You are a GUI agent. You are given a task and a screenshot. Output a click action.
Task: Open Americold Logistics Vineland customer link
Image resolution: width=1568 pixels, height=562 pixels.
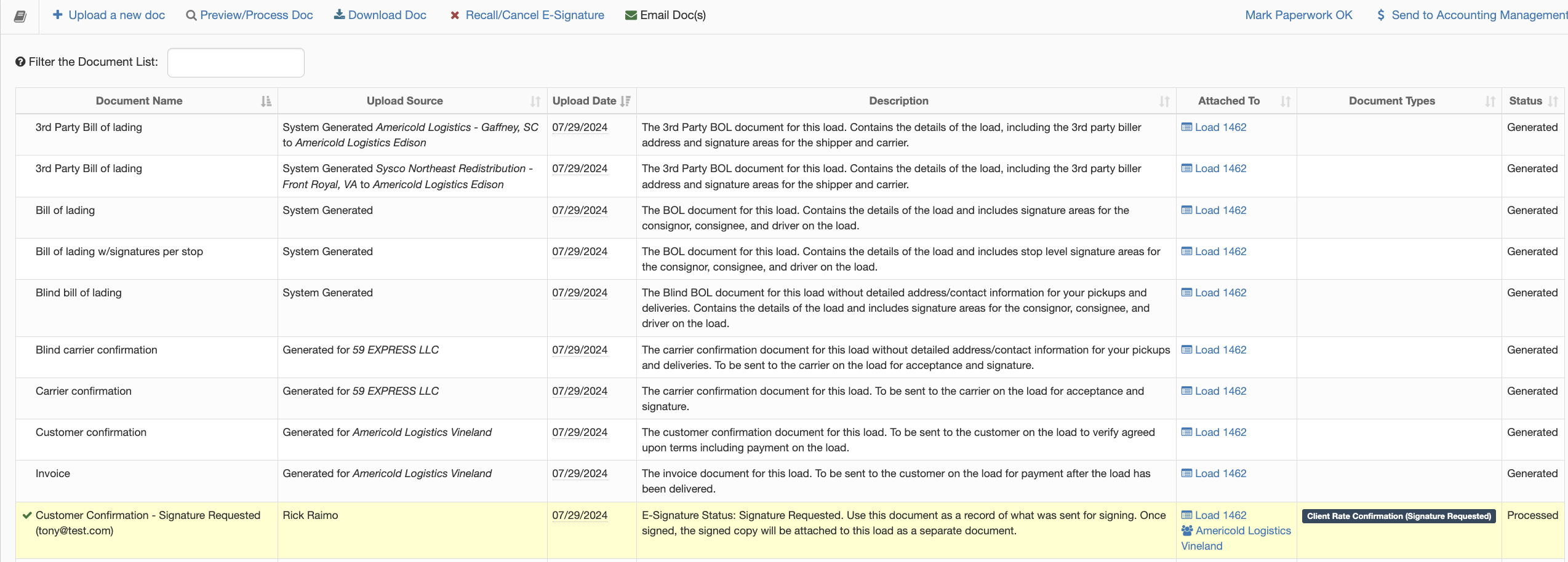coord(1236,538)
